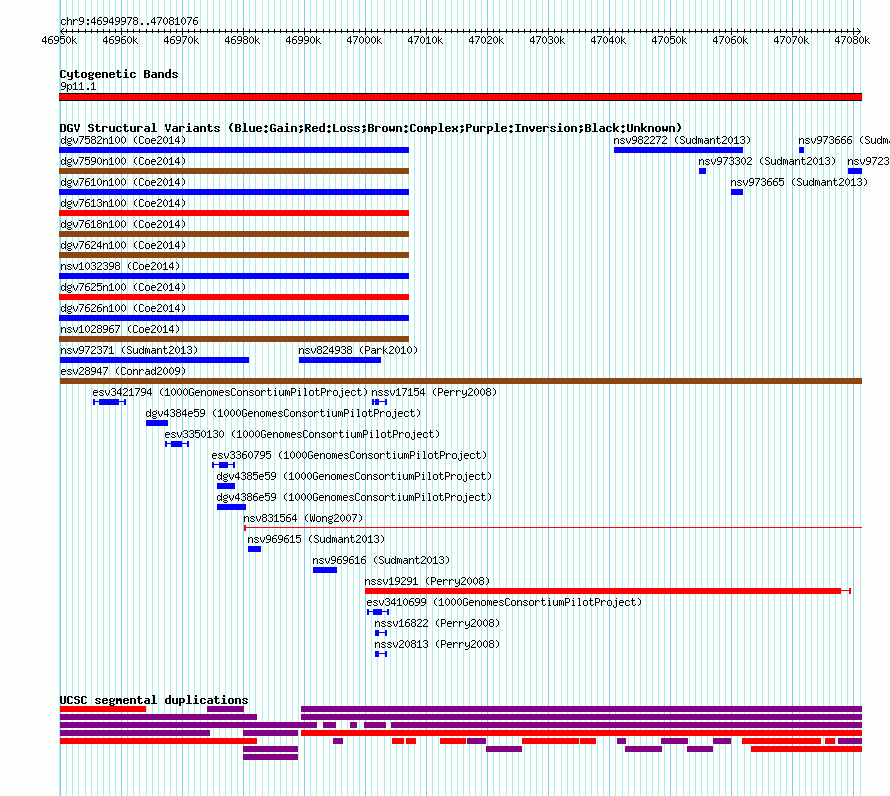Click the dgv7624n100 (Coe2014) label
890x796 pixels.
(123, 245)
